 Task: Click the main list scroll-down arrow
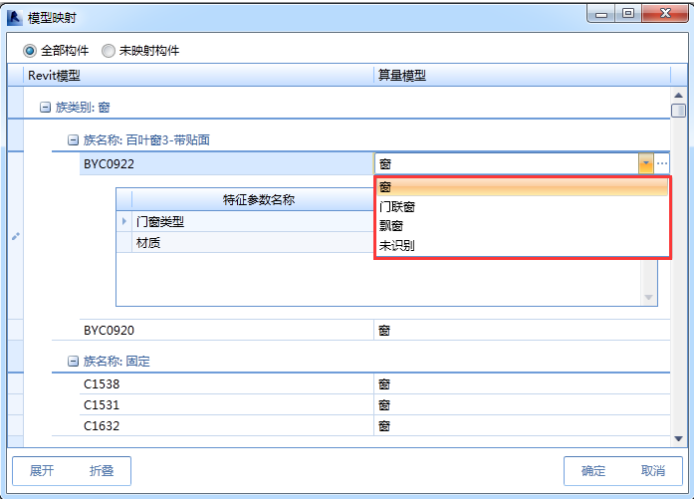coord(679,439)
